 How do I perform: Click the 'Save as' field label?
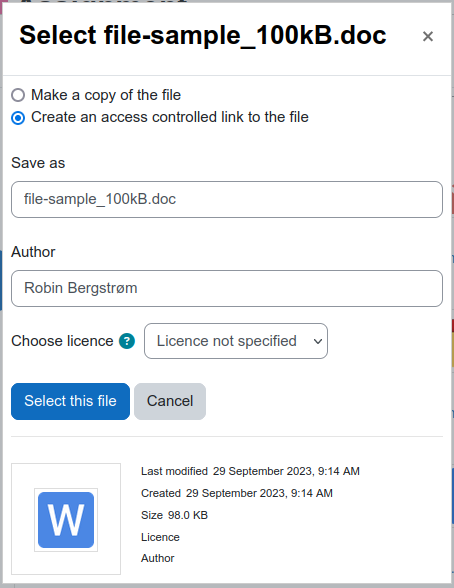coord(38,163)
